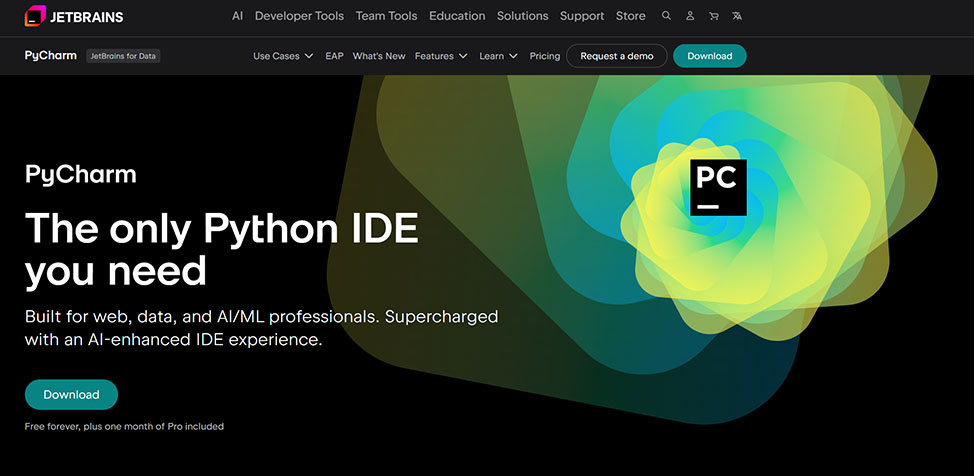The height and width of the screenshot is (476, 974).
Task: Click the Download button under the headline
Action: (71, 395)
